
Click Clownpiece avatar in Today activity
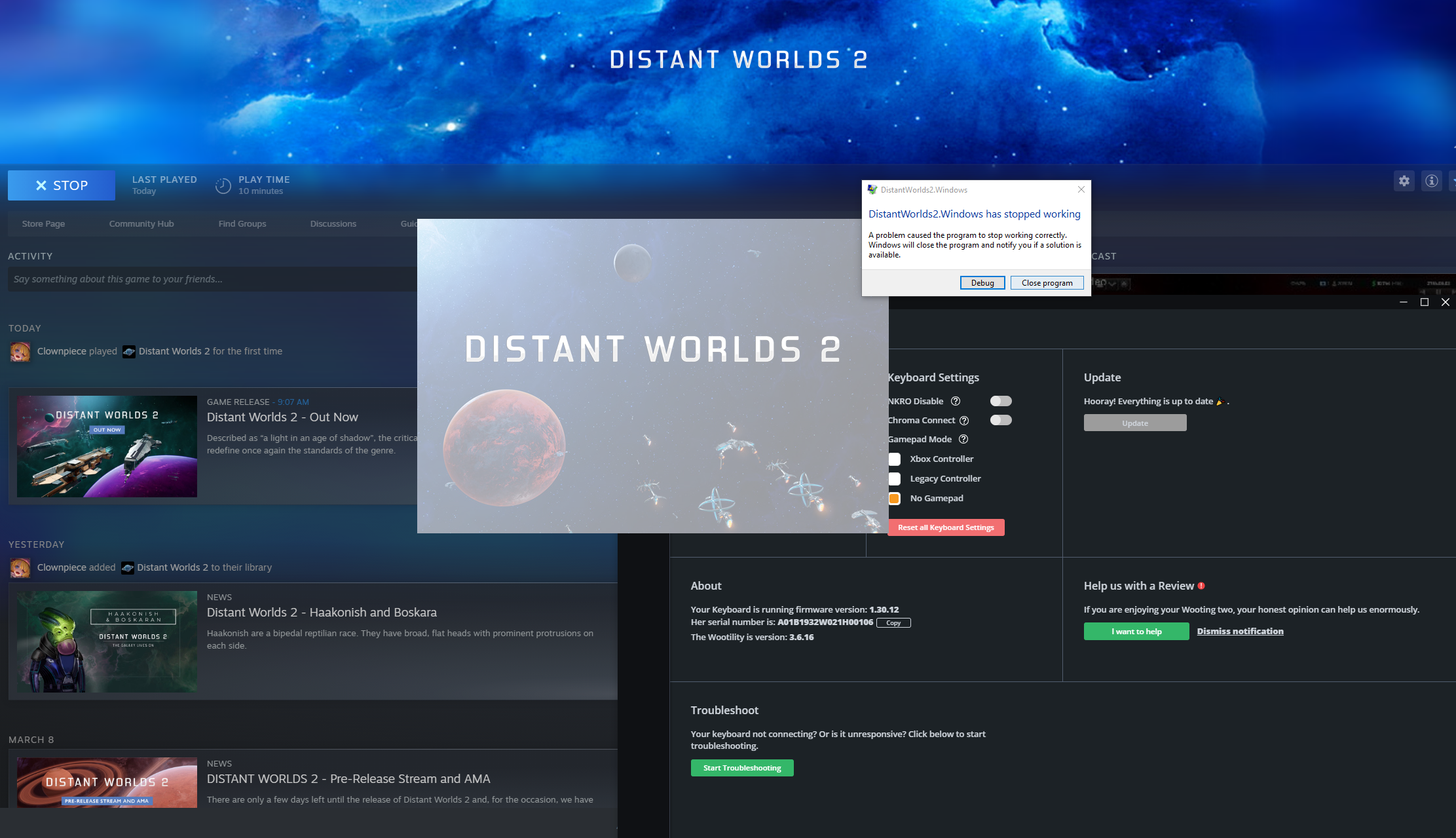pos(20,352)
